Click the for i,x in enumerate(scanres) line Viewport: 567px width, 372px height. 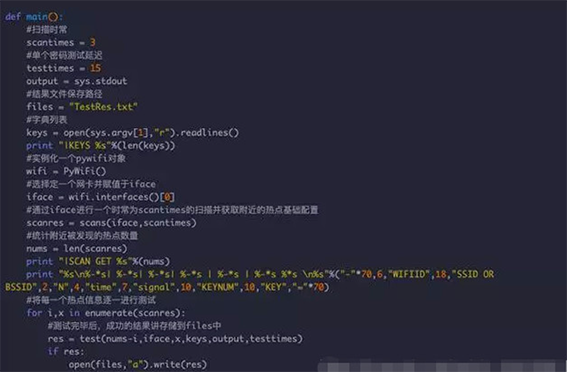[106, 313]
